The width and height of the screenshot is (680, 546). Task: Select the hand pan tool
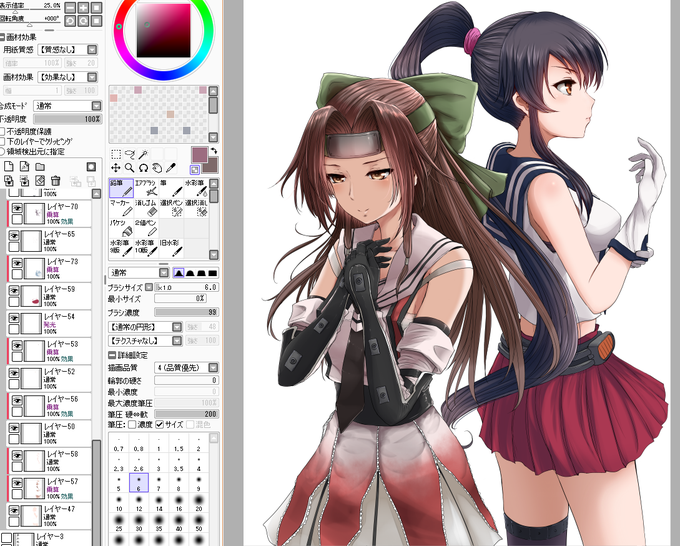coord(157,167)
